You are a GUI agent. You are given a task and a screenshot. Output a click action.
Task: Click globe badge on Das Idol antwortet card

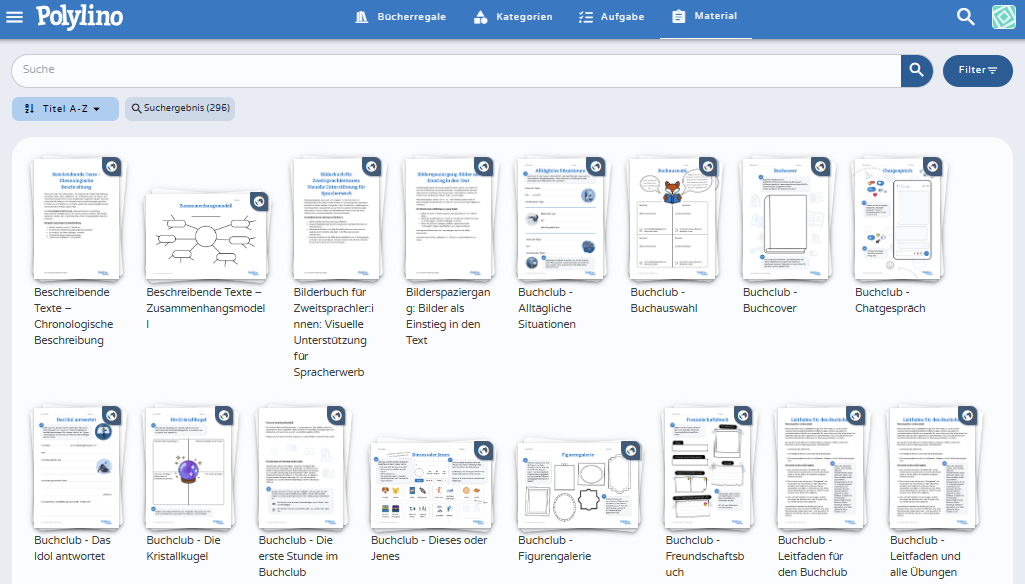click(x=112, y=415)
